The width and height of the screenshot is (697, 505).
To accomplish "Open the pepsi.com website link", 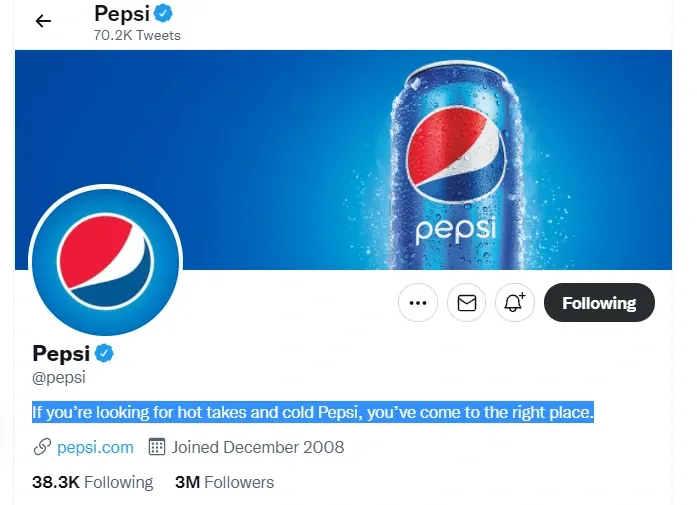I will tap(95, 447).
